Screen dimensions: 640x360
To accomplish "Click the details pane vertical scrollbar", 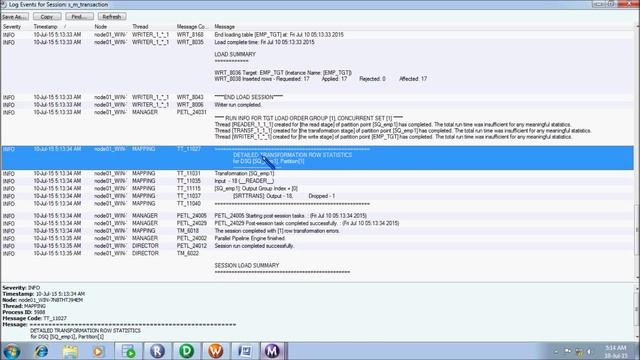I will [x=637, y=312].
